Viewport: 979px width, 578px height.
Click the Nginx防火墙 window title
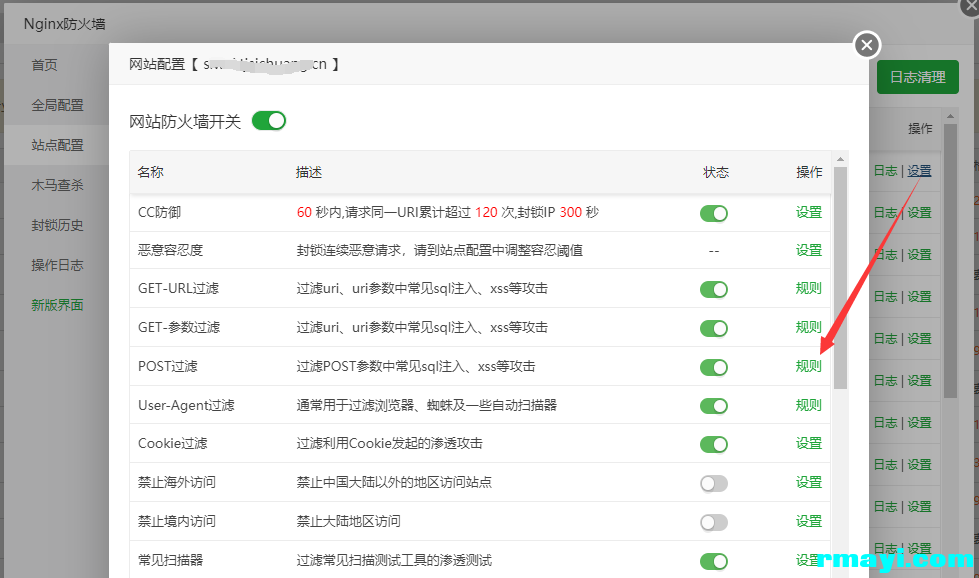tap(64, 24)
